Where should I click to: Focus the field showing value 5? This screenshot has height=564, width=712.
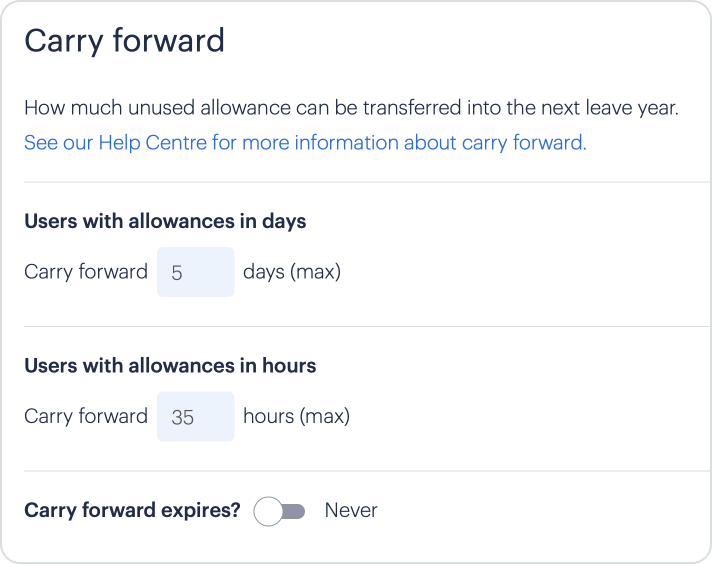pos(196,272)
